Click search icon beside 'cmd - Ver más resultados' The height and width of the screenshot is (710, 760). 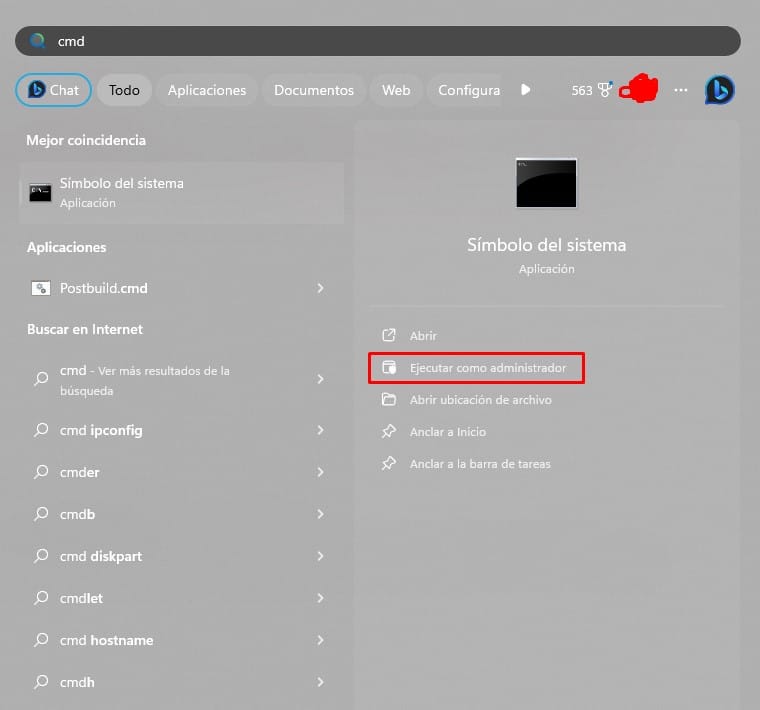point(41,379)
